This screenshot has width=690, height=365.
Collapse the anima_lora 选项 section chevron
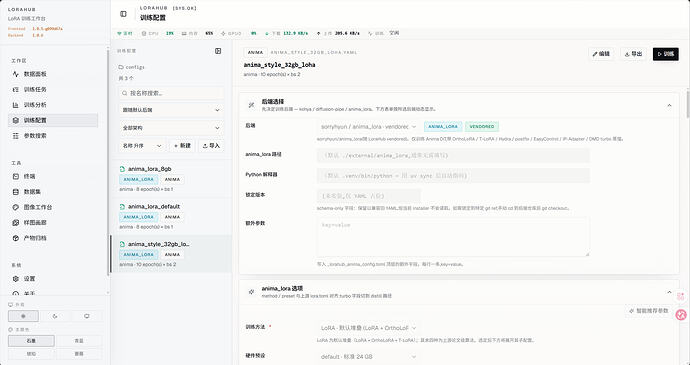[x=669, y=292]
